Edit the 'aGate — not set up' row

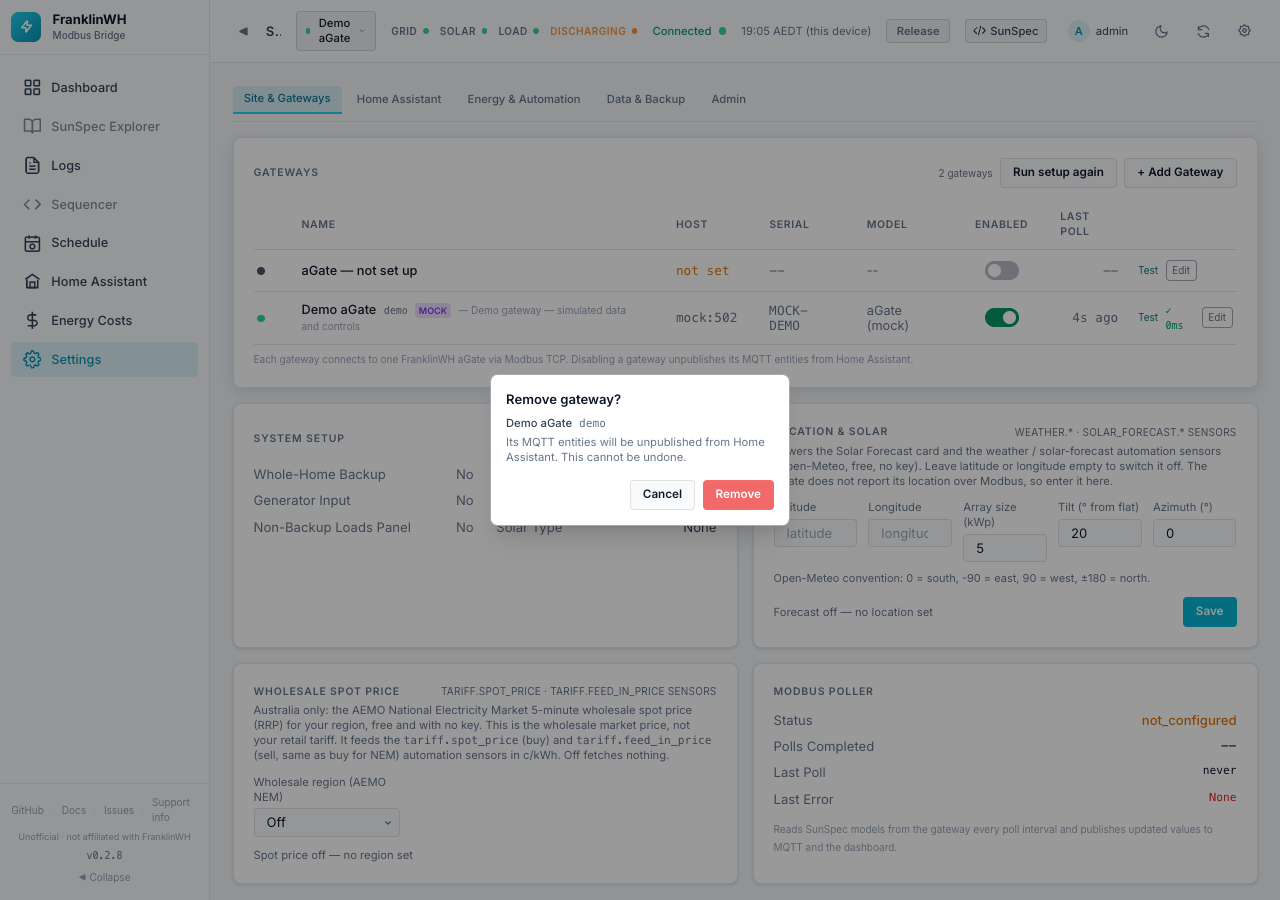pos(1181,270)
